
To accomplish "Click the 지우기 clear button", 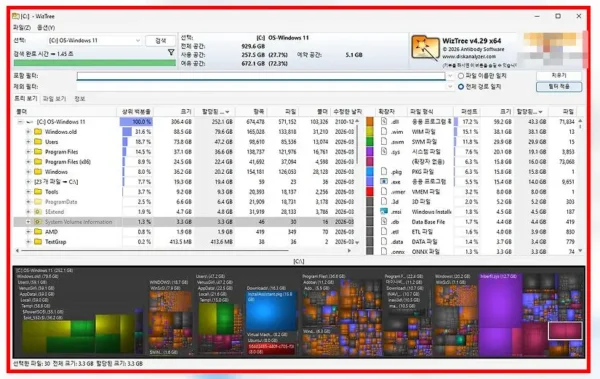I will [x=559, y=75].
